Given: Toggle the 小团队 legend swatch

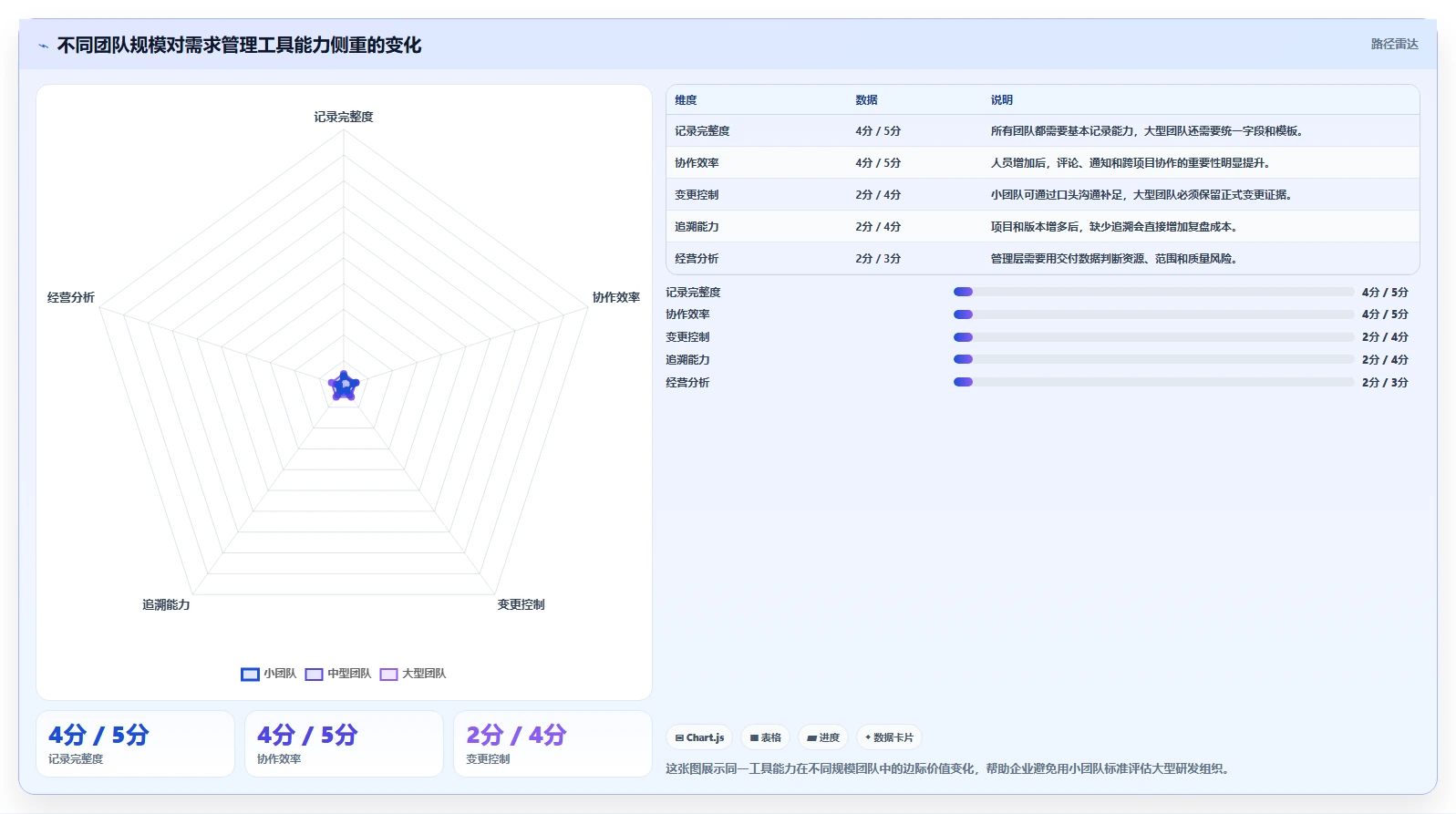Looking at the screenshot, I should tap(250, 674).
